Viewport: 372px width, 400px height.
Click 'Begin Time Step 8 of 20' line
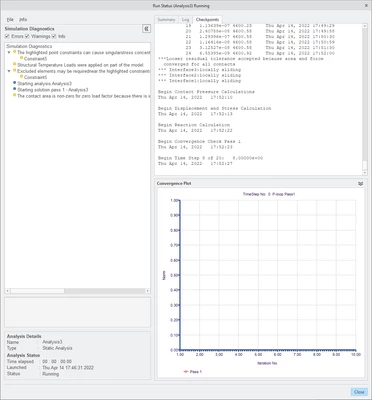[210, 158]
